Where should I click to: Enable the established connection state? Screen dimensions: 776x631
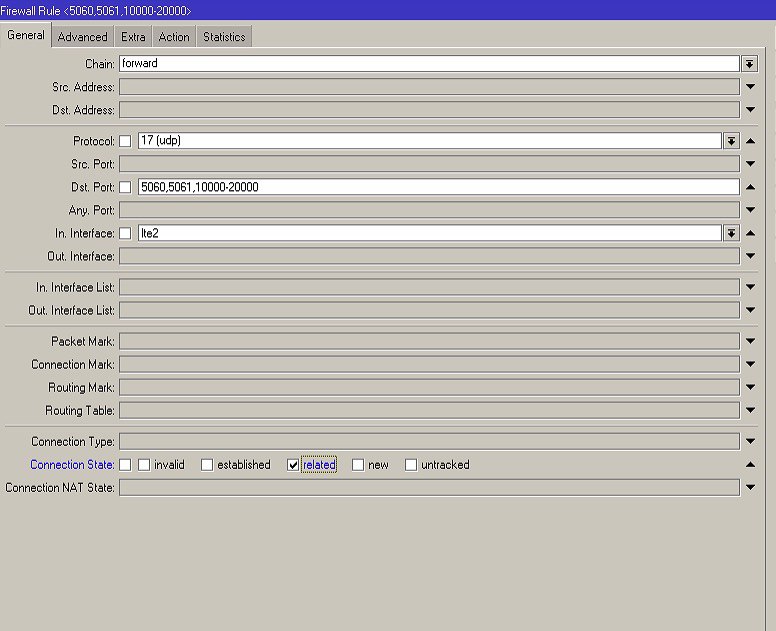tap(207, 465)
